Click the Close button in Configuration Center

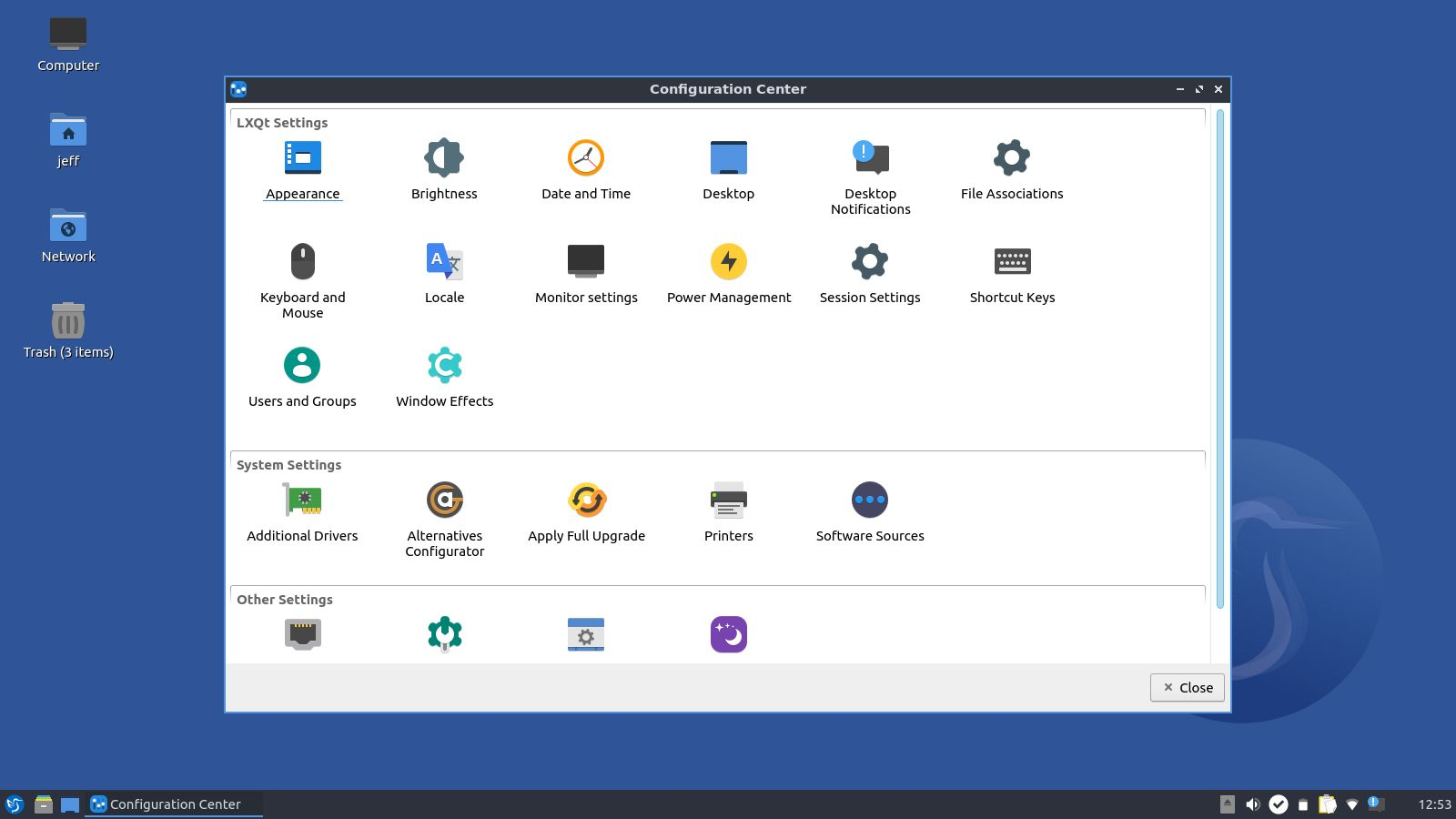[x=1188, y=688]
